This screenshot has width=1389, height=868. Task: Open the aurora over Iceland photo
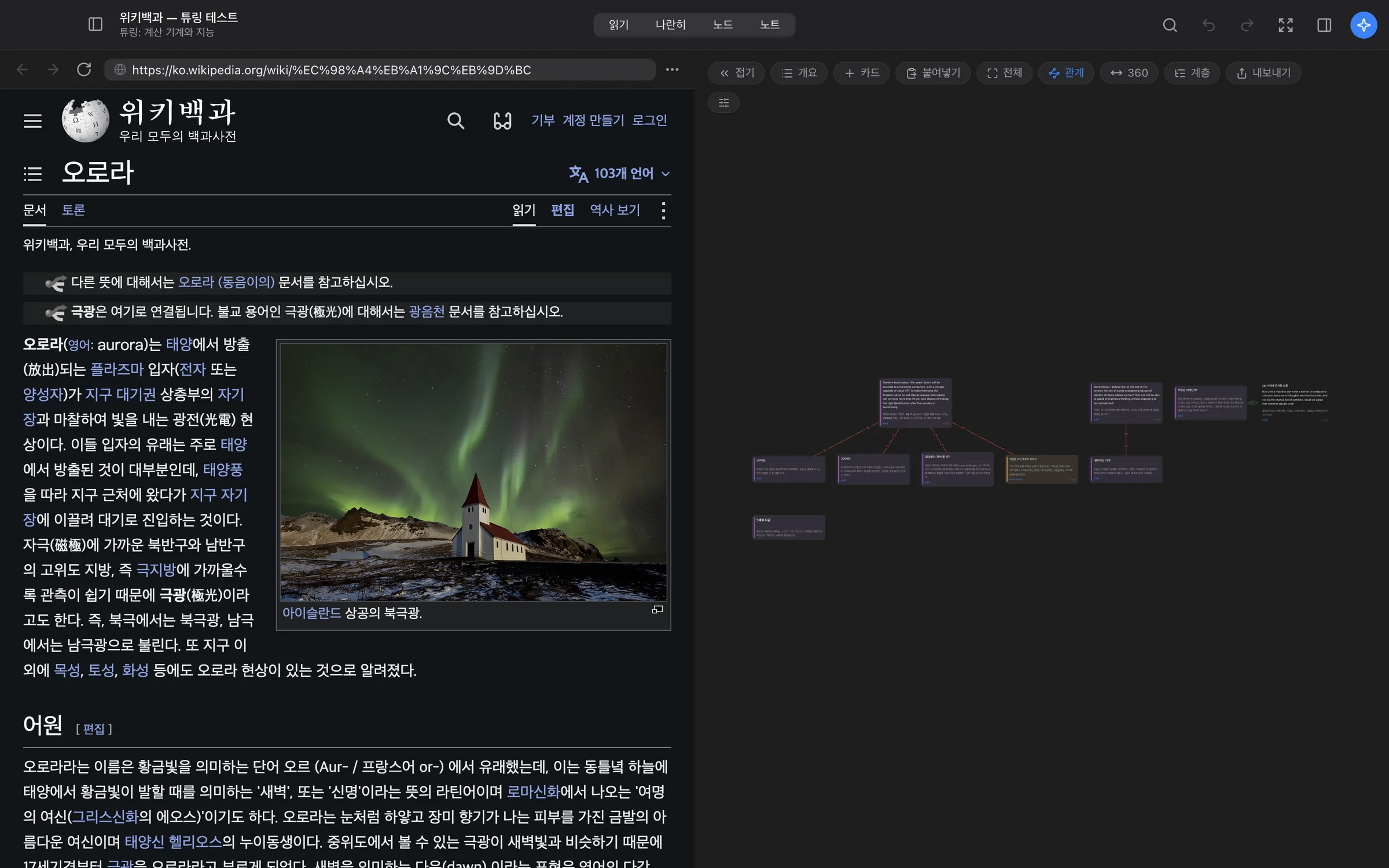[473, 472]
